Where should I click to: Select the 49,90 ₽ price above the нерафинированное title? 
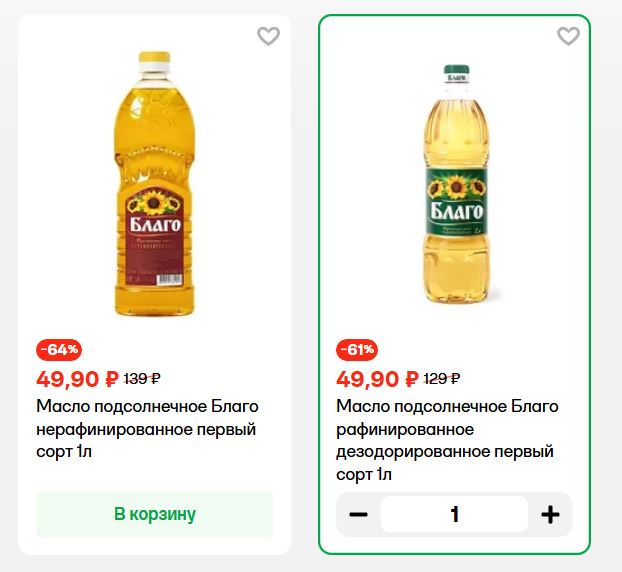[77, 379]
